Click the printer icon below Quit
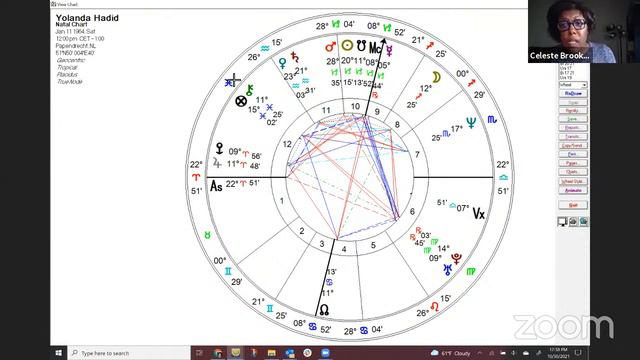 (573, 221)
